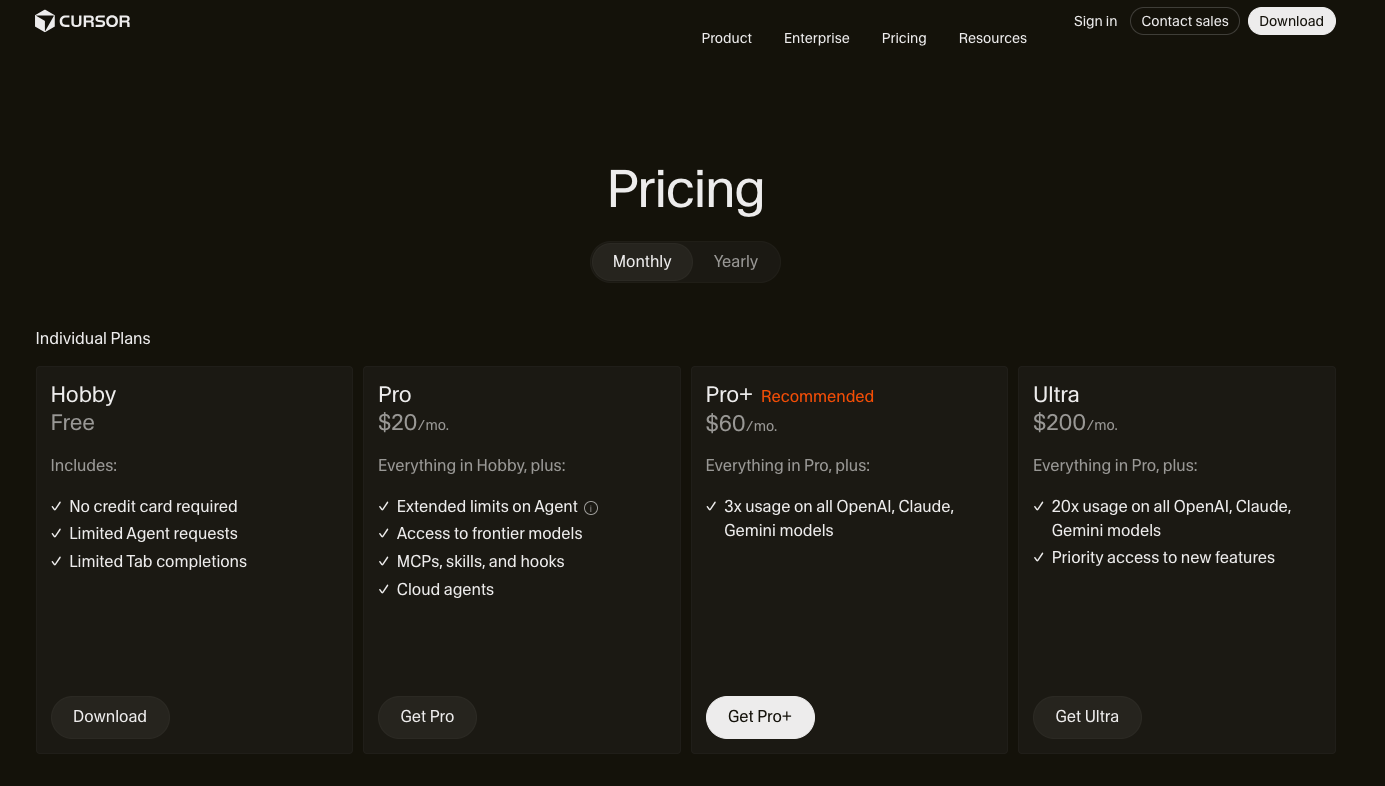
Task: Click the checkmark beside 3x usage feature
Action: (x=712, y=507)
